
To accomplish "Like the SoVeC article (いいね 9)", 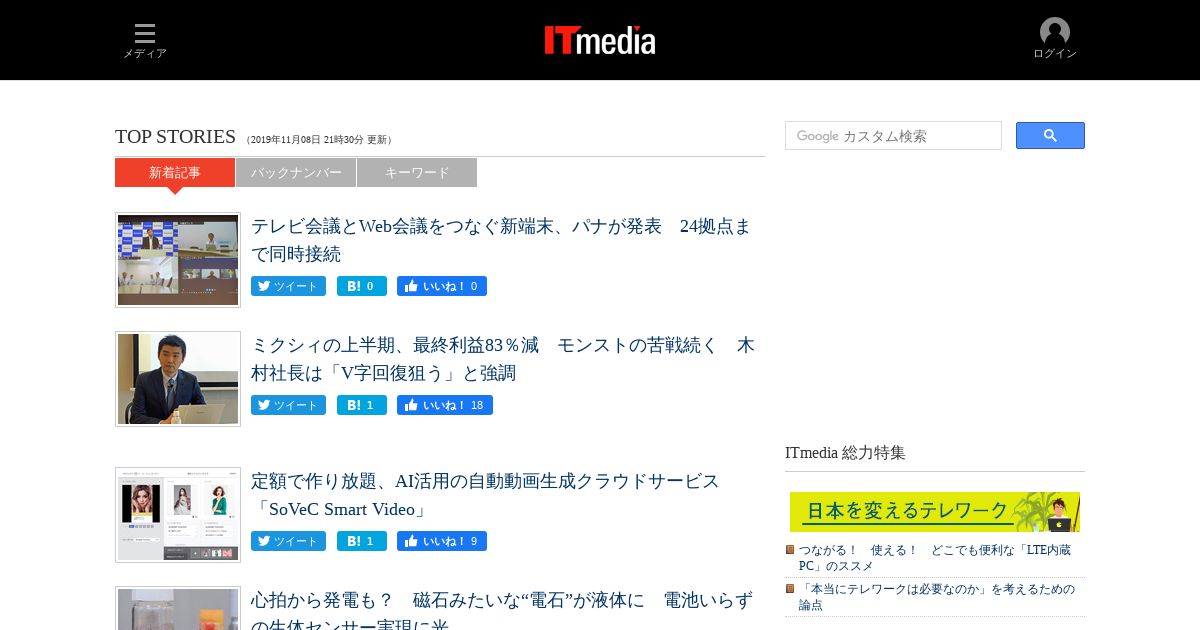I will click(442, 541).
